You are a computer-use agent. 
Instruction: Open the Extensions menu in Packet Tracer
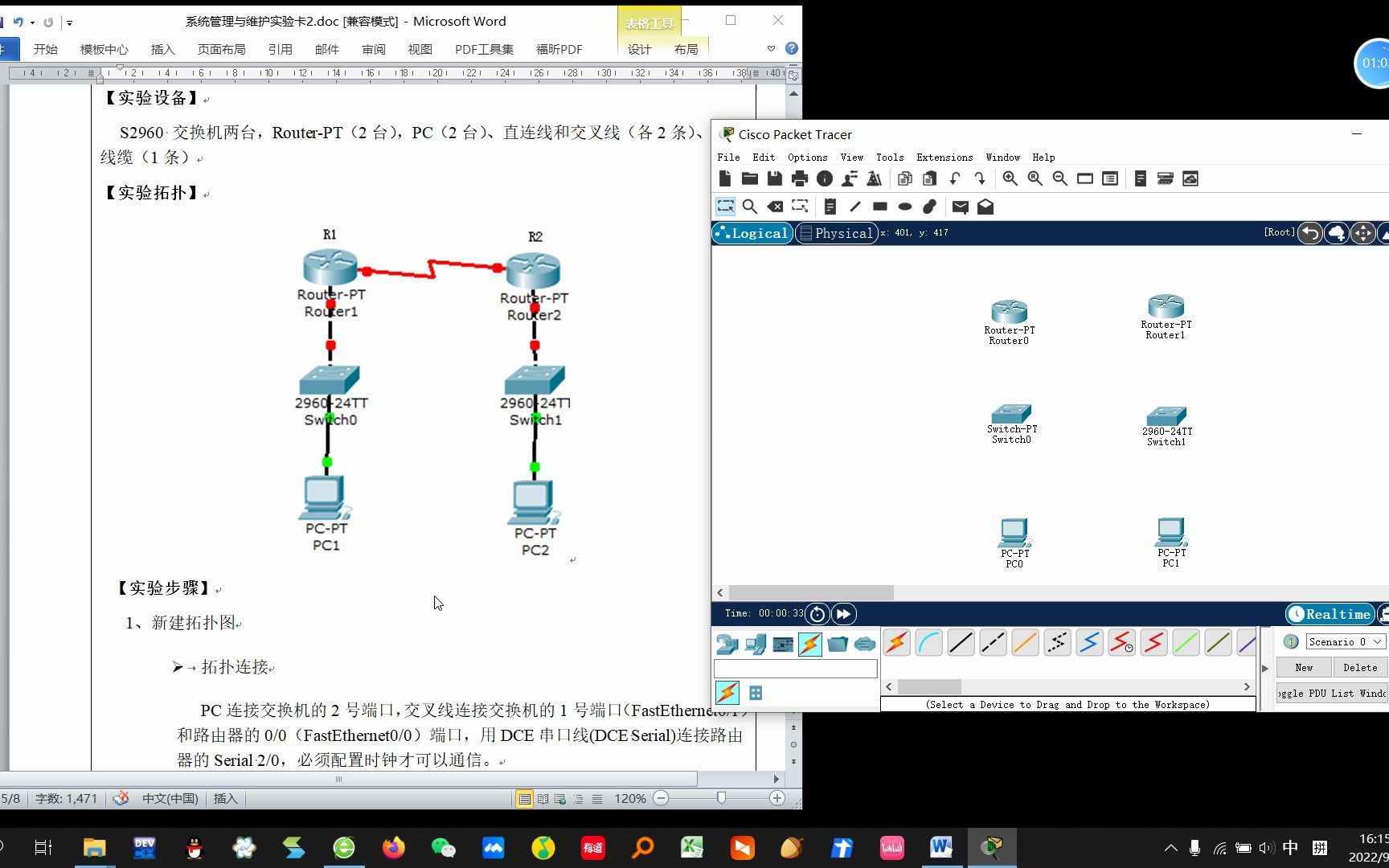pyautogui.click(x=944, y=158)
